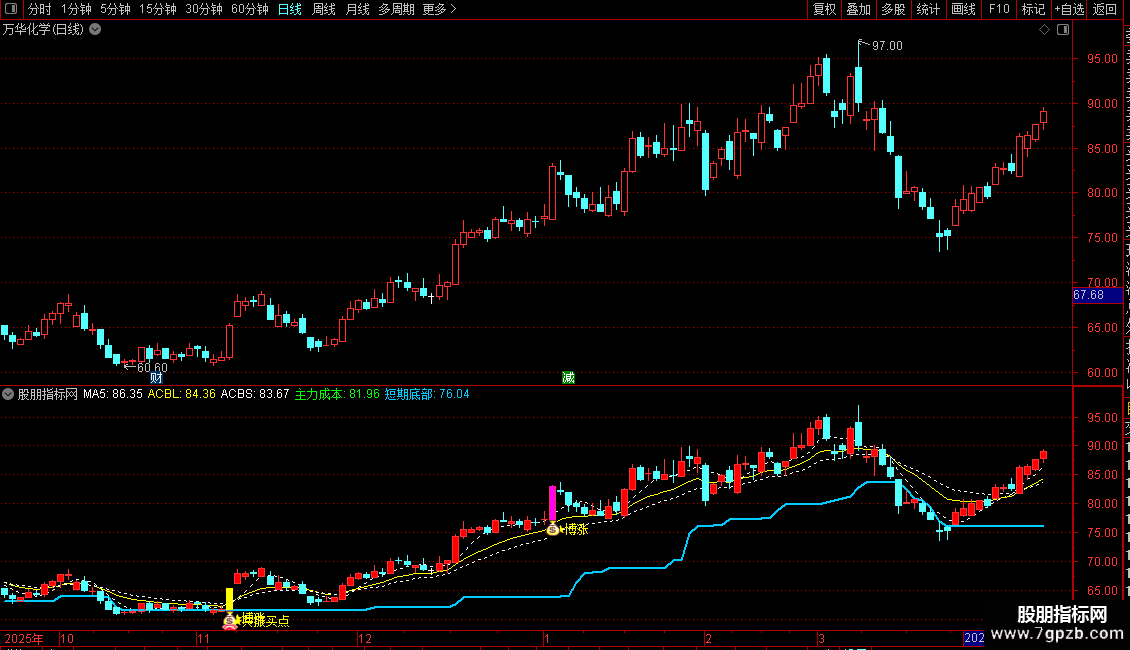
Task: Switch to 月线 monthly chart
Action: 357,9
